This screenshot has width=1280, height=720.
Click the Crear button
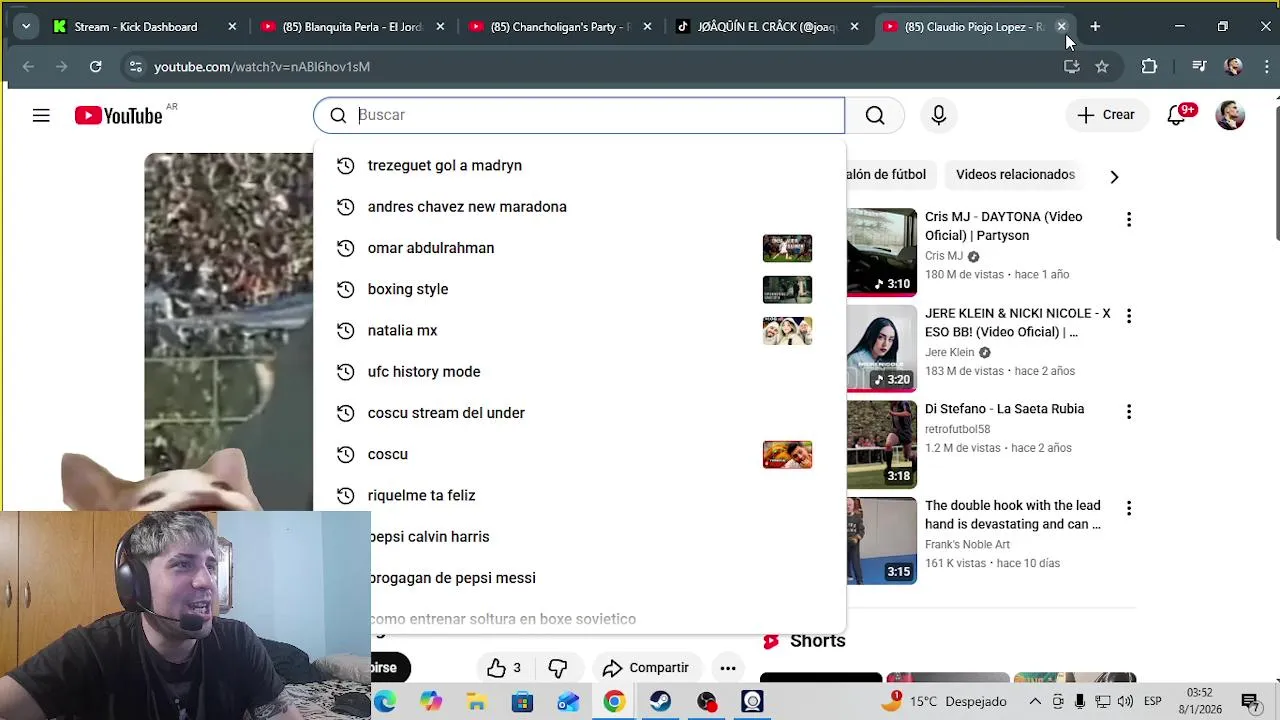coord(1106,115)
